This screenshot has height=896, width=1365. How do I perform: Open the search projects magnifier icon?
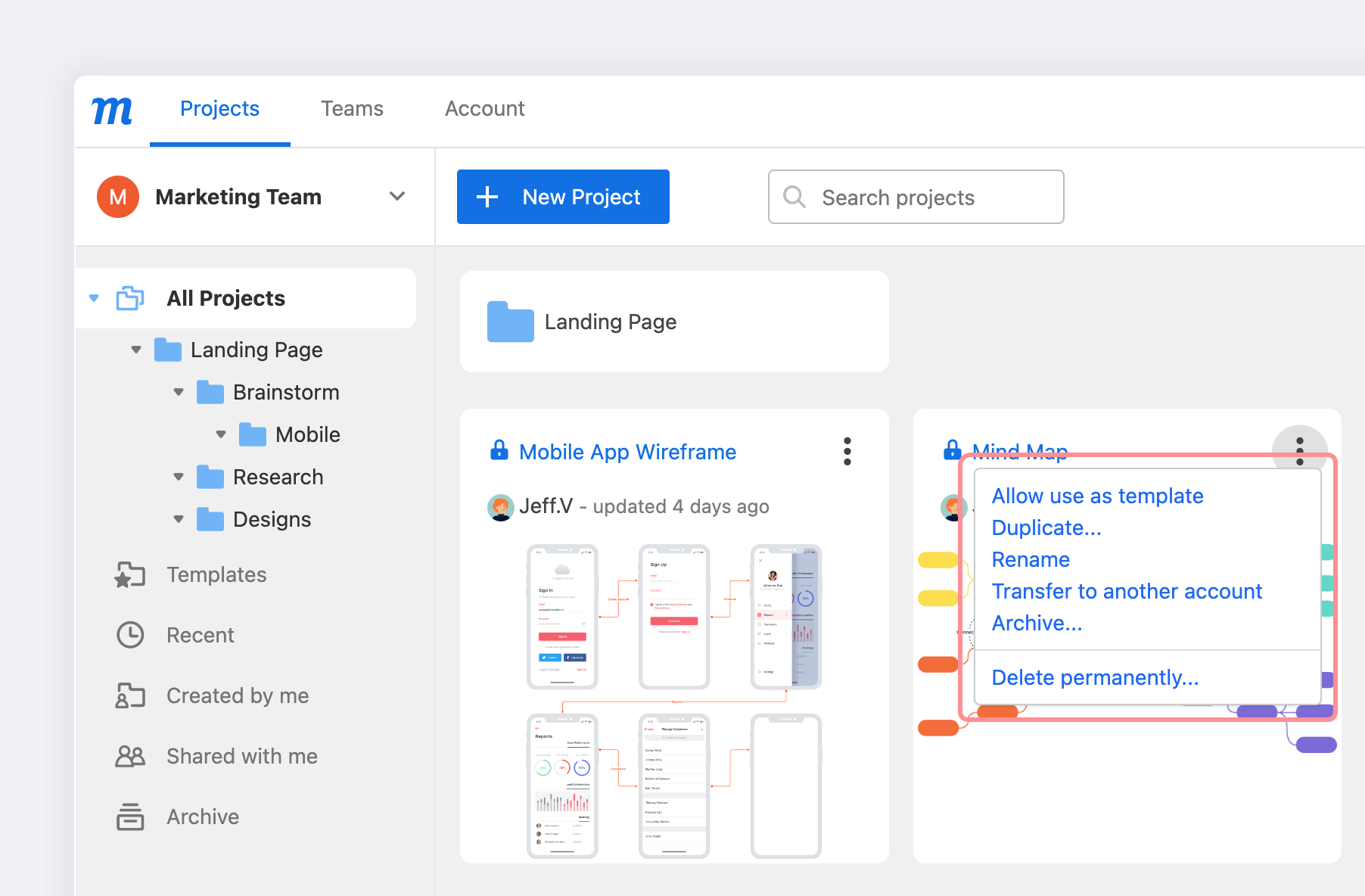pyautogui.click(x=794, y=197)
